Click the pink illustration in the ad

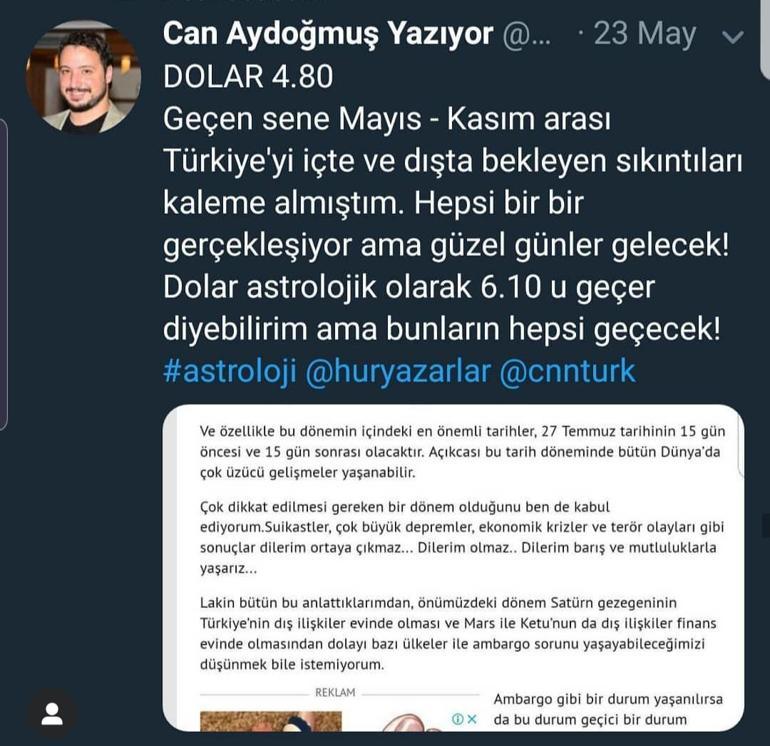pyautogui.click(x=410, y=722)
